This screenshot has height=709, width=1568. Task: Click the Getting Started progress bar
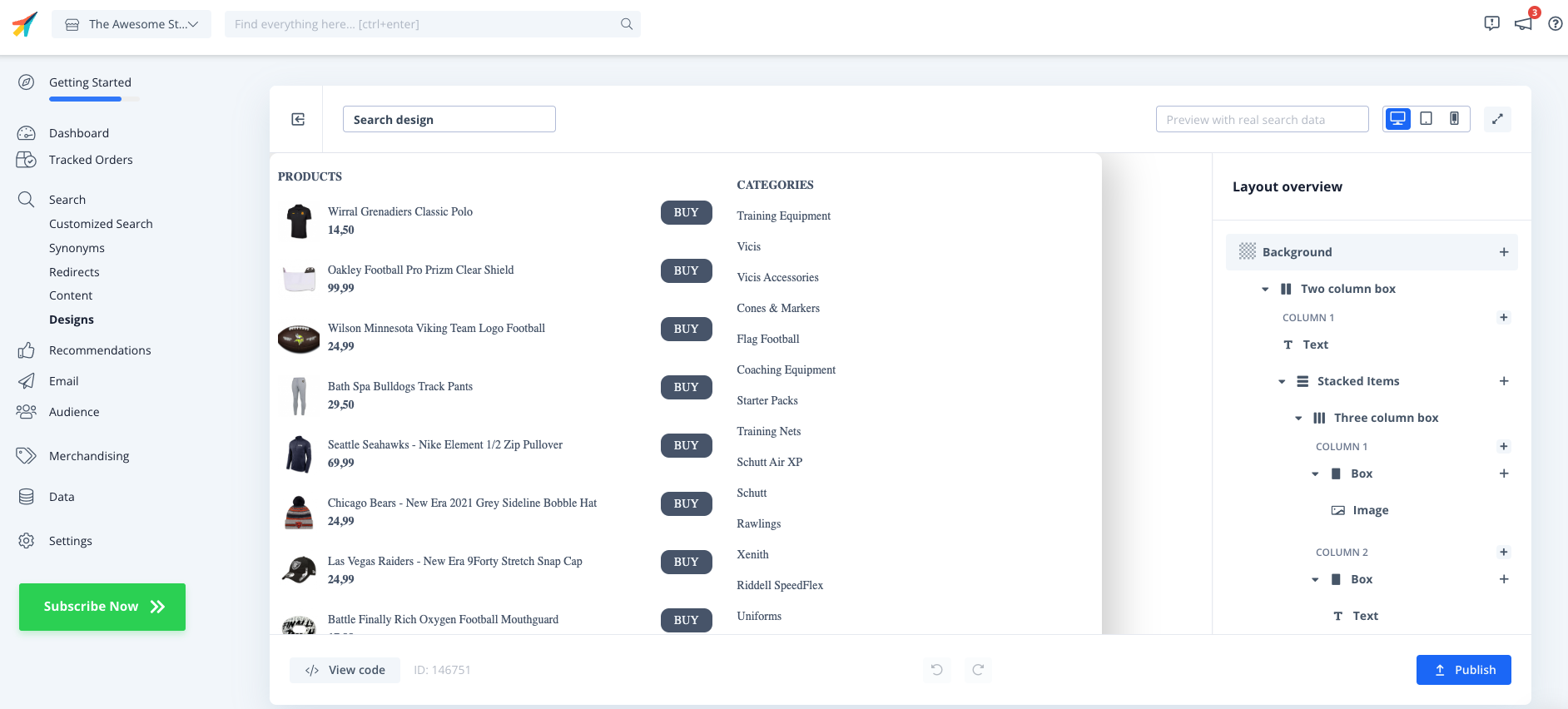point(94,99)
